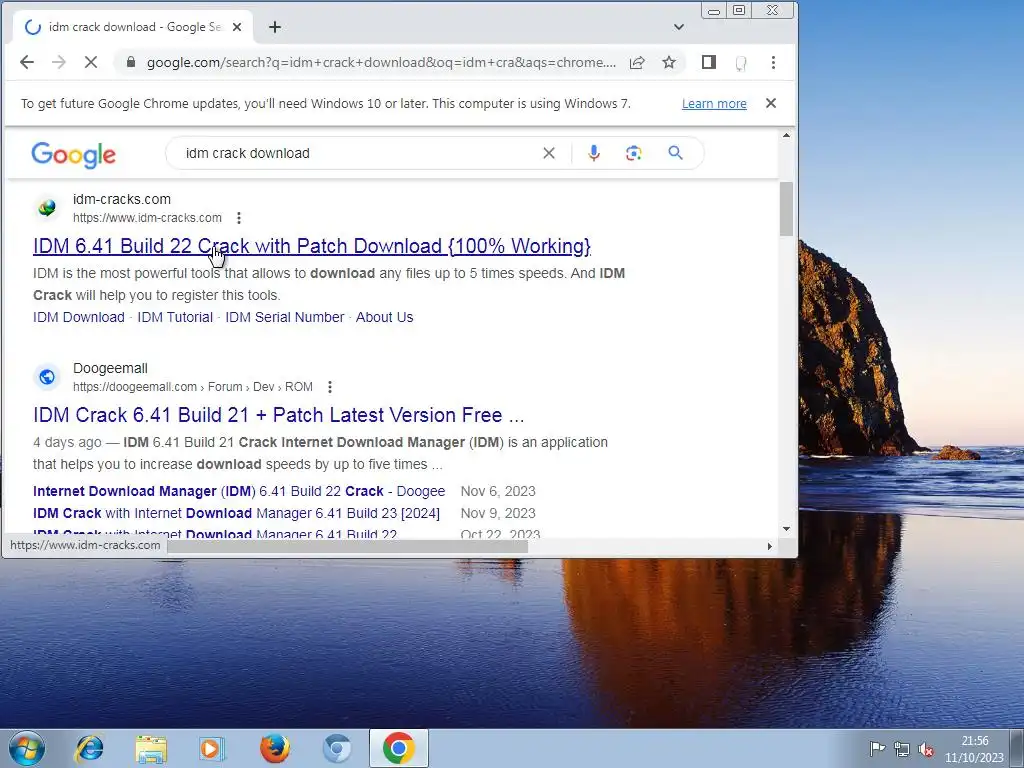Click the network tray icon
Image resolution: width=1024 pixels, height=768 pixels.
click(901, 749)
